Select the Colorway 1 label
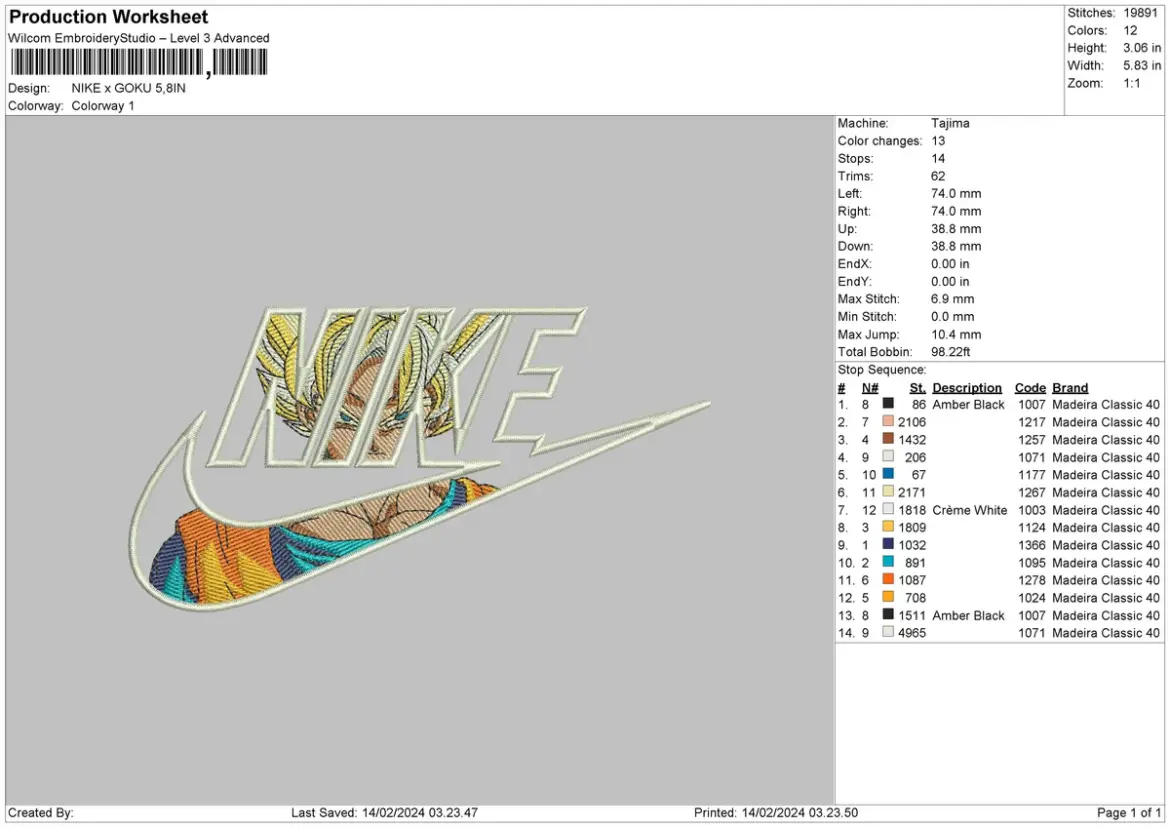 [103, 105]
